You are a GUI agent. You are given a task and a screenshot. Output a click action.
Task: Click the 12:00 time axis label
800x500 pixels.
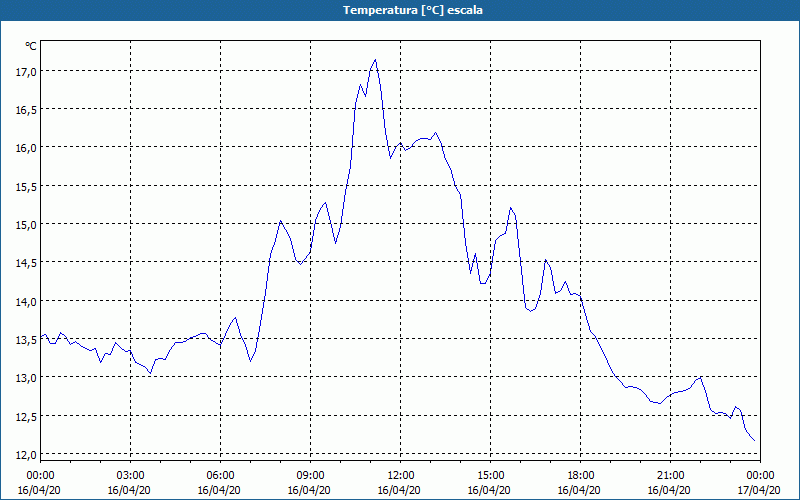(x=400, y=476)
